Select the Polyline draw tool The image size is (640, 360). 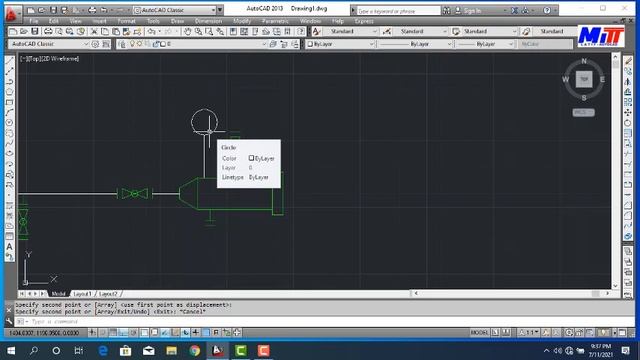click(x=9, y=82)
